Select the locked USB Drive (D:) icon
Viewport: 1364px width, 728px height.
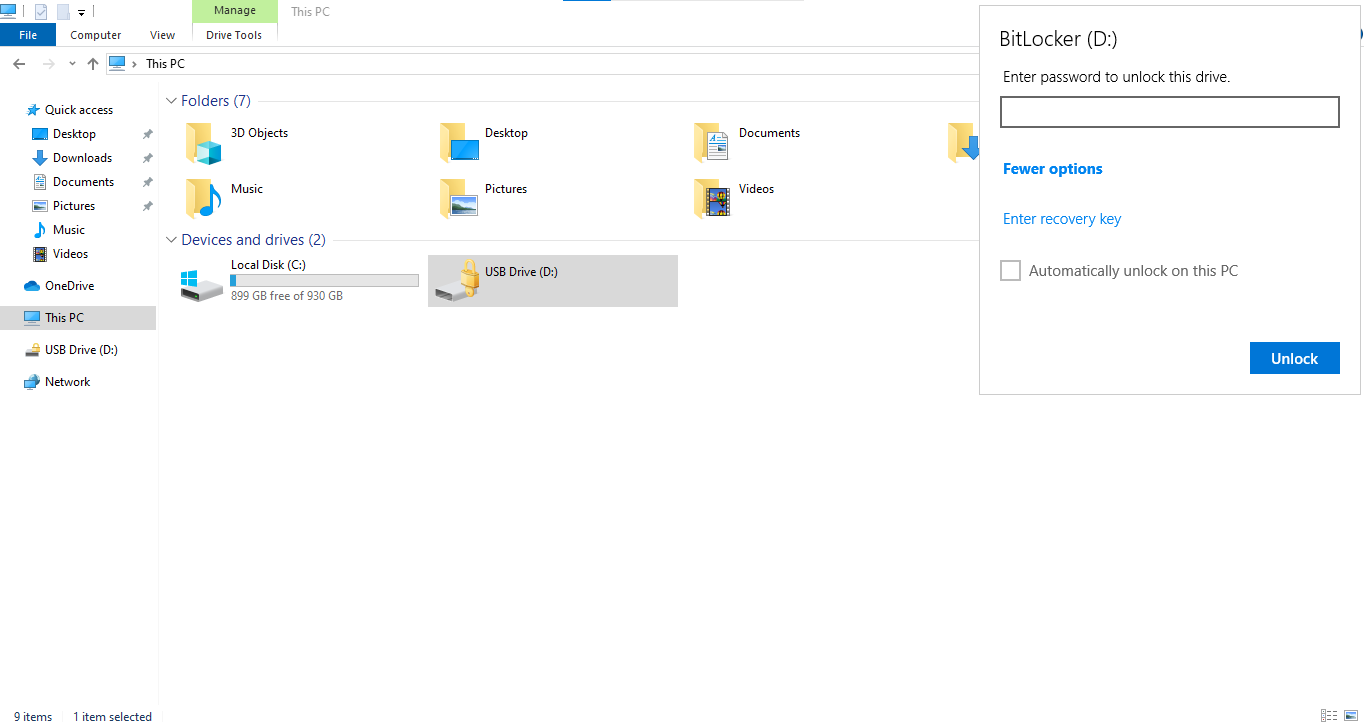(x=457, y=281)
